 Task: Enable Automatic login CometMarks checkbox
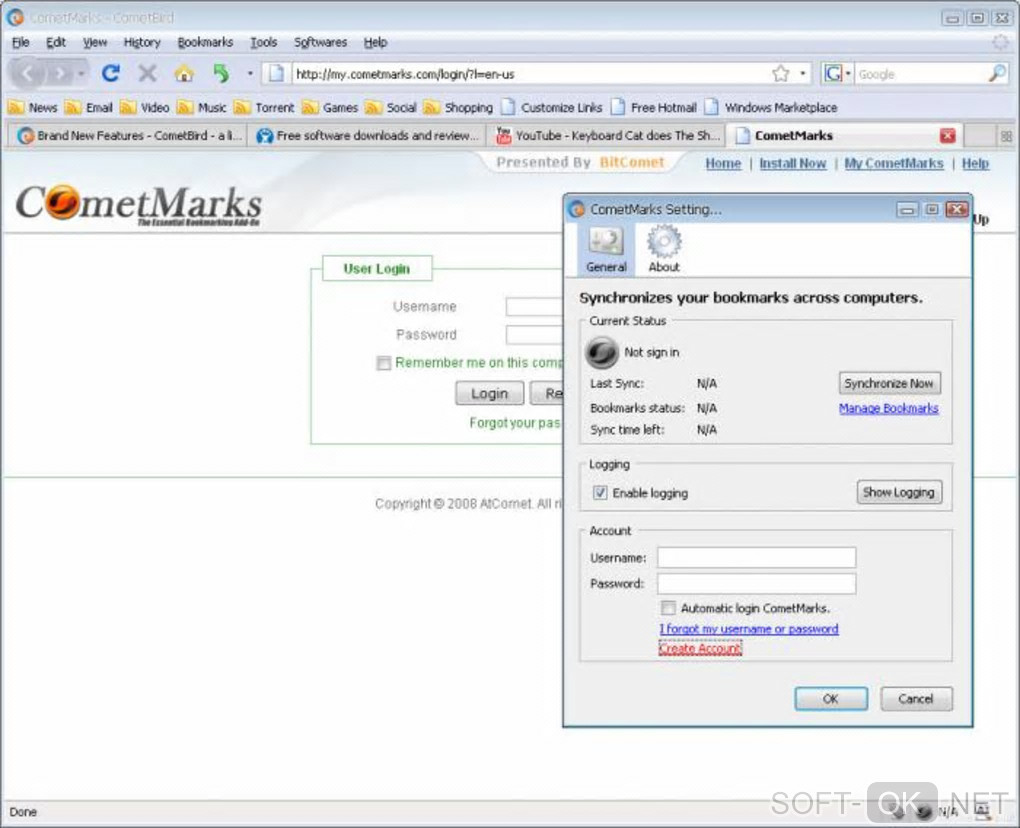tap(667, 608)
